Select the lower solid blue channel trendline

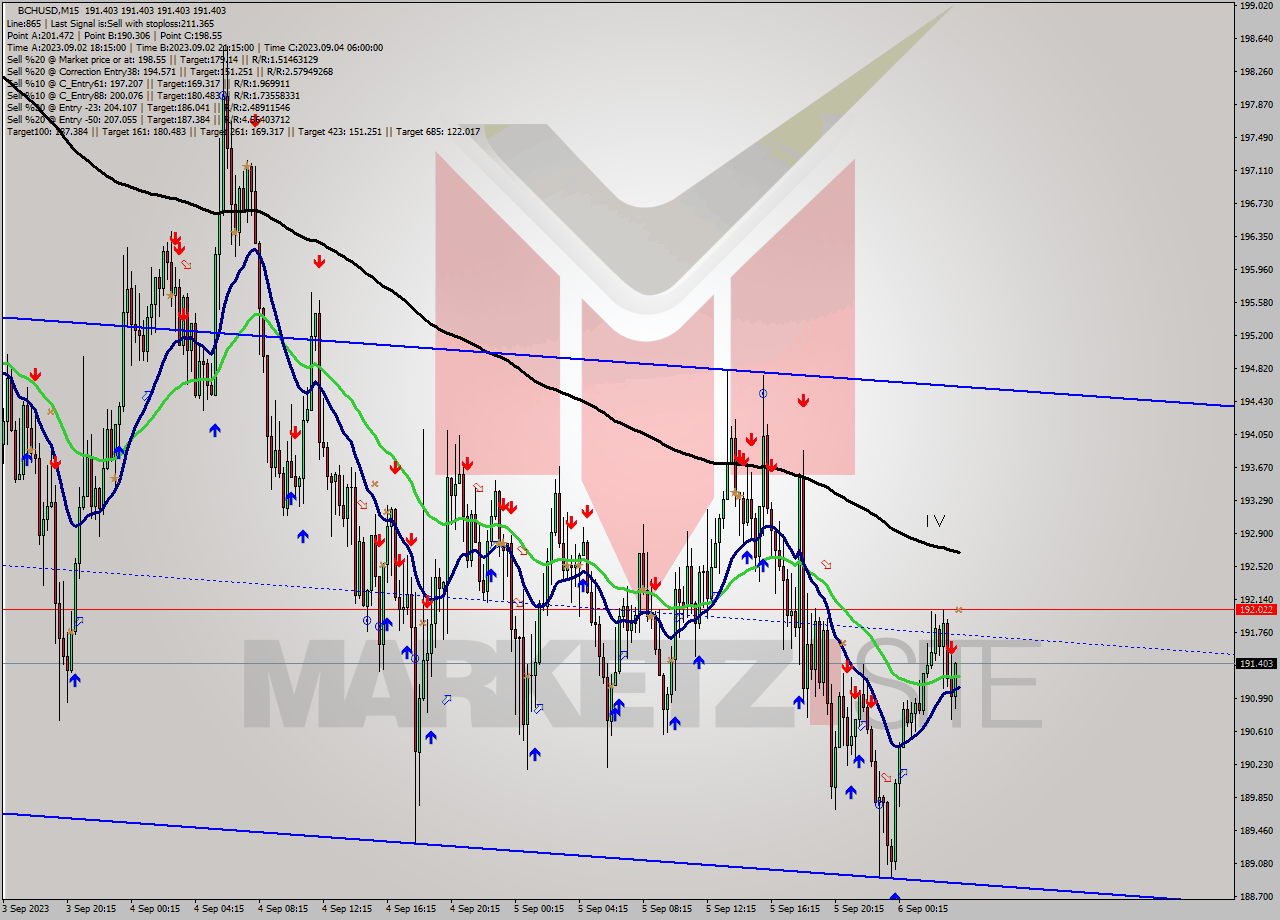tap(590, 857)
